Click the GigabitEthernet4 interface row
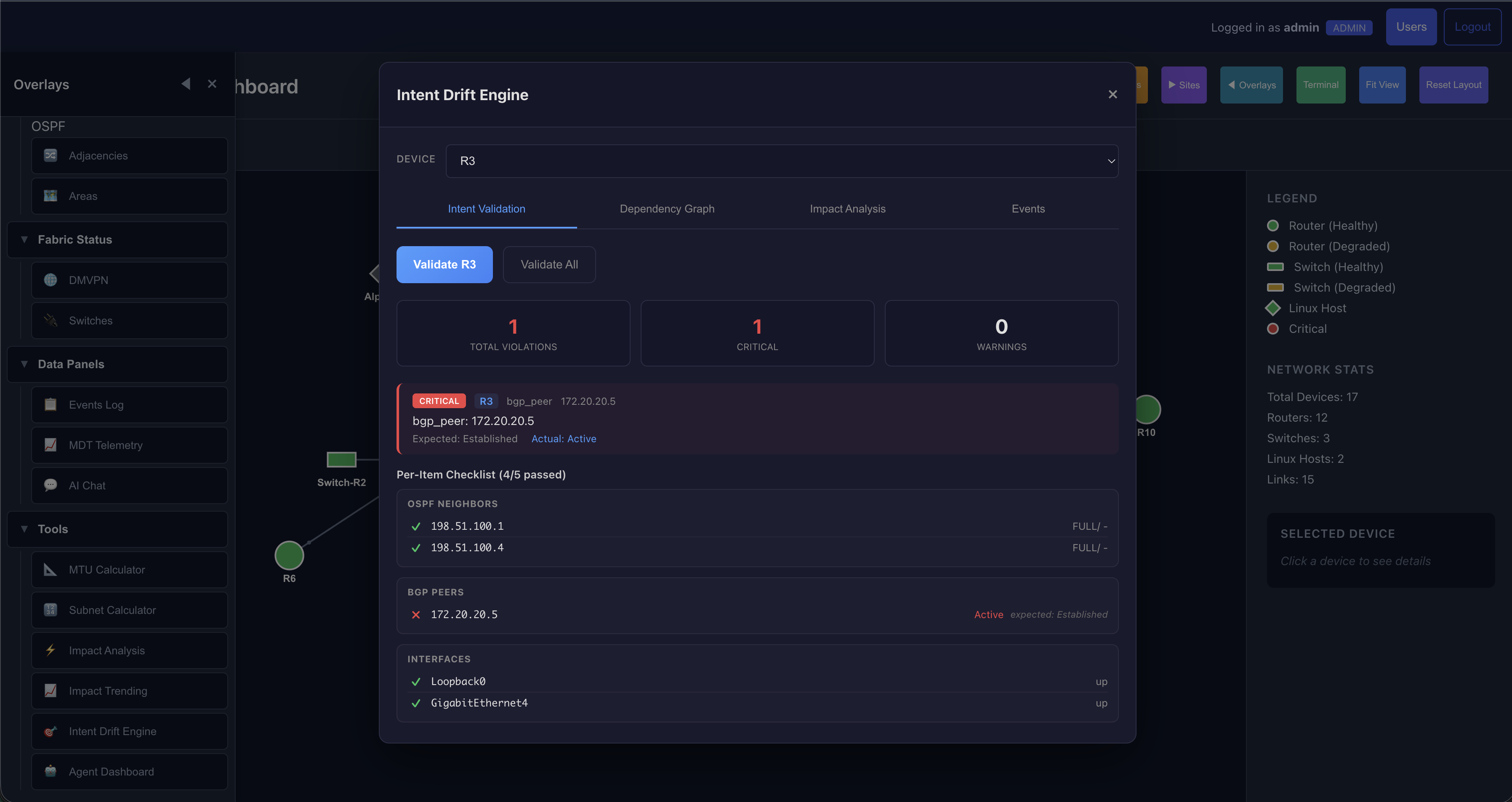Viewport: 1512px width, 802px height. [x=757, y=703]
